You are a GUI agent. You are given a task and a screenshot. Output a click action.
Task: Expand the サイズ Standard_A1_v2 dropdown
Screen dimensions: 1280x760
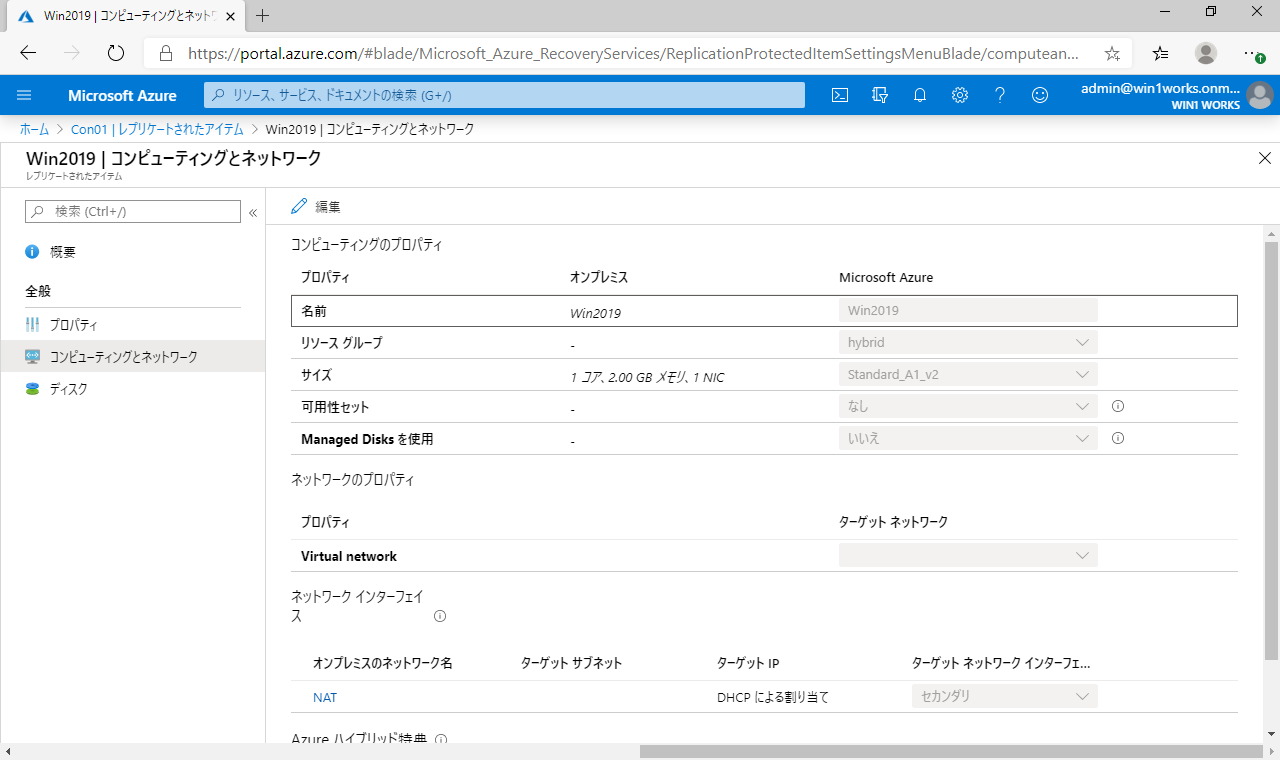968,374
